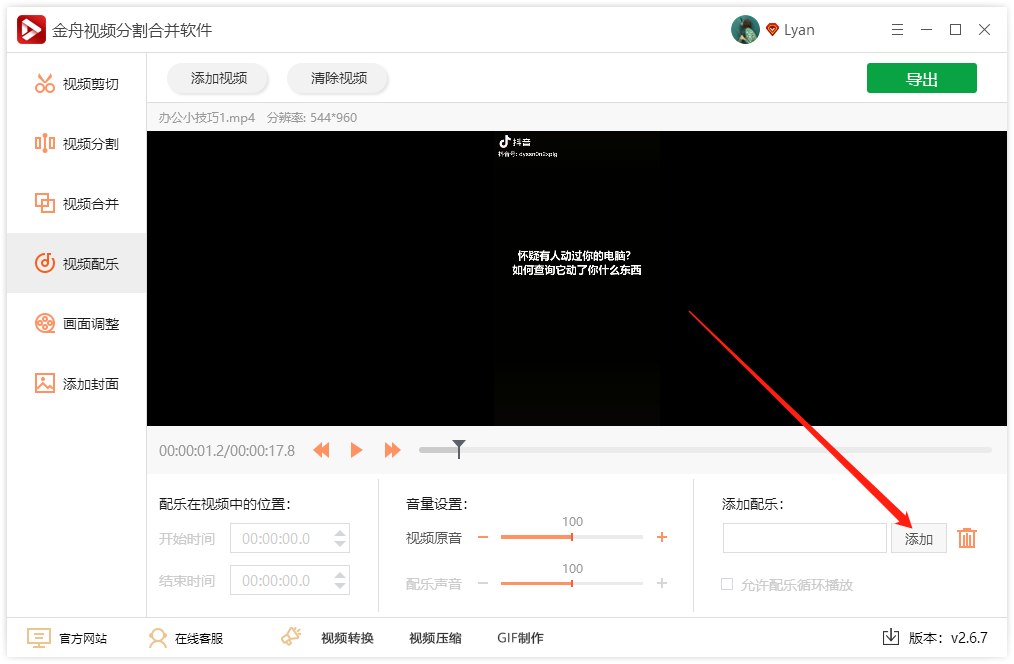Open 官方网站 official website link

[x=83, y=638]
